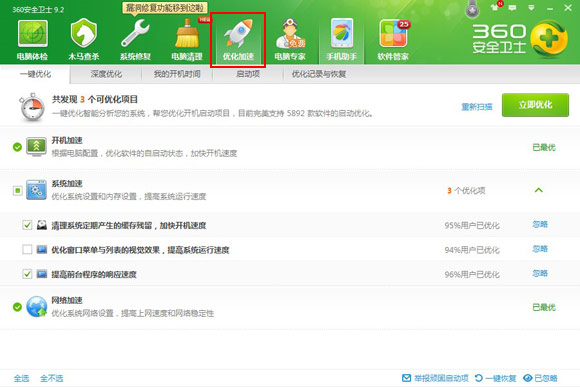Image resolution: width=580 pixels, height=387 pixels.
Task: Open the 已忽略 eye icon link
Action: click(x=540, y=378)
